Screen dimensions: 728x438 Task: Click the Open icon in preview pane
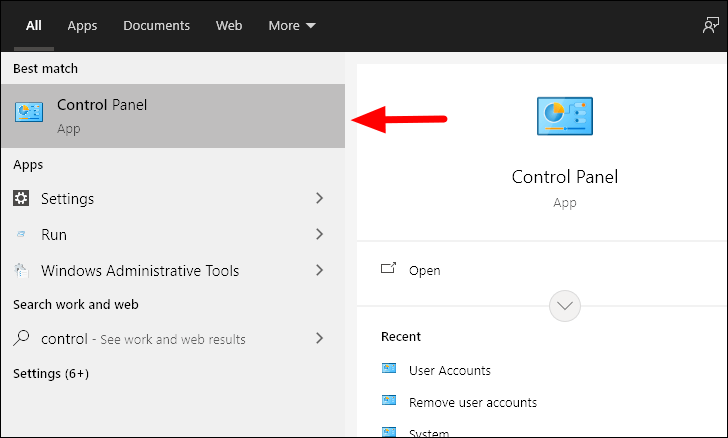(x=388, y=268)
